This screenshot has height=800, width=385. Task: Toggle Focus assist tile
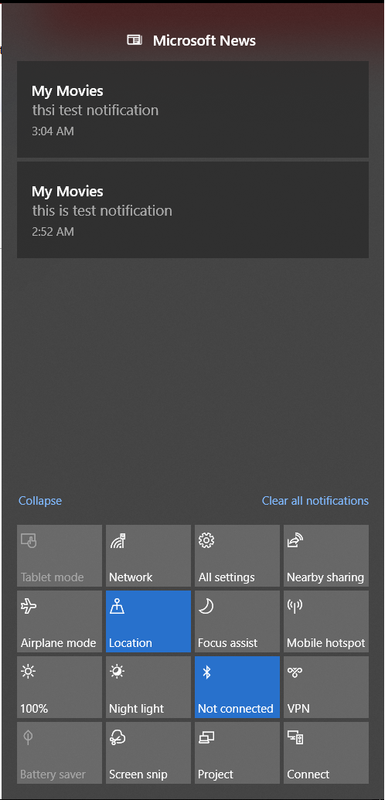pyautogui.click(x=237, y=621)
